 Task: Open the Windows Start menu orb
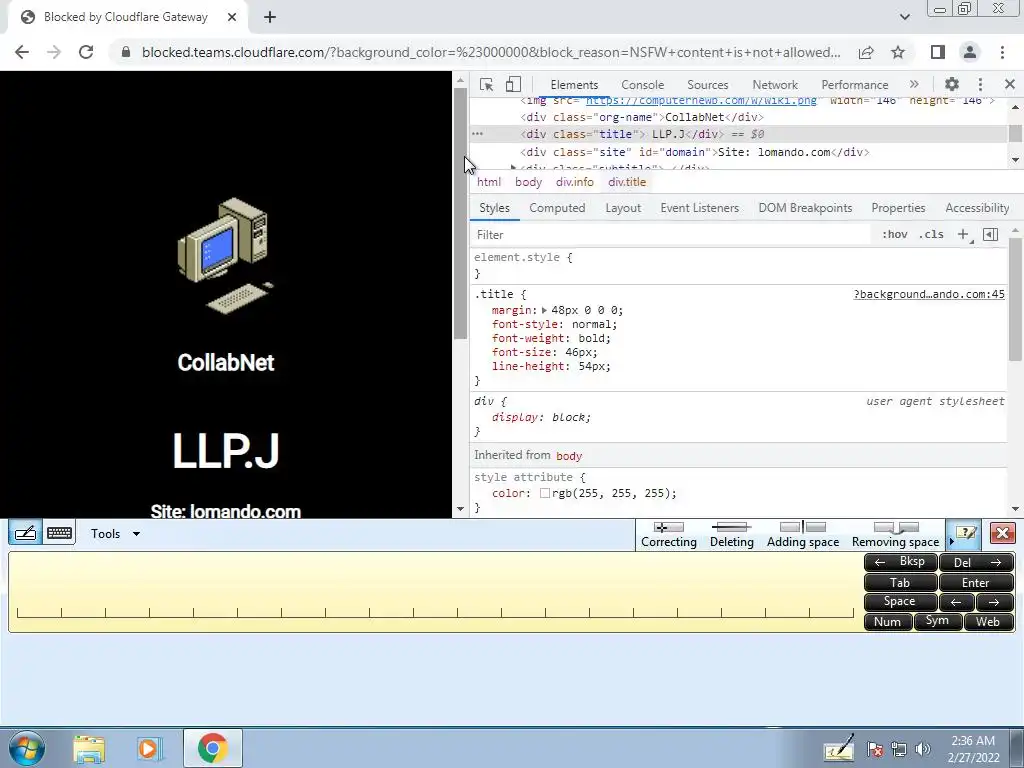[26, 748]
